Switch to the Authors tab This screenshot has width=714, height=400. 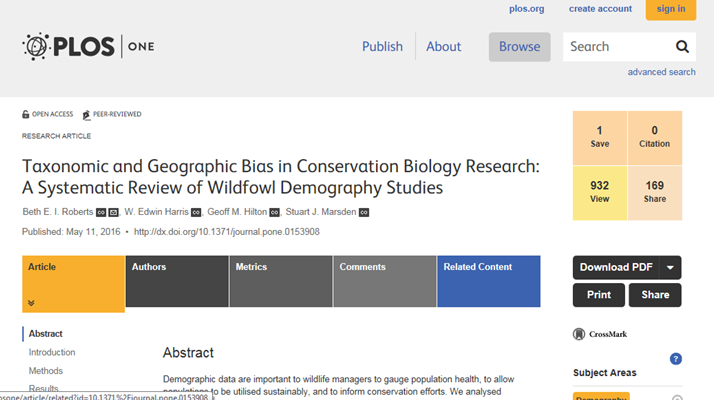click(x=177, y=281)
